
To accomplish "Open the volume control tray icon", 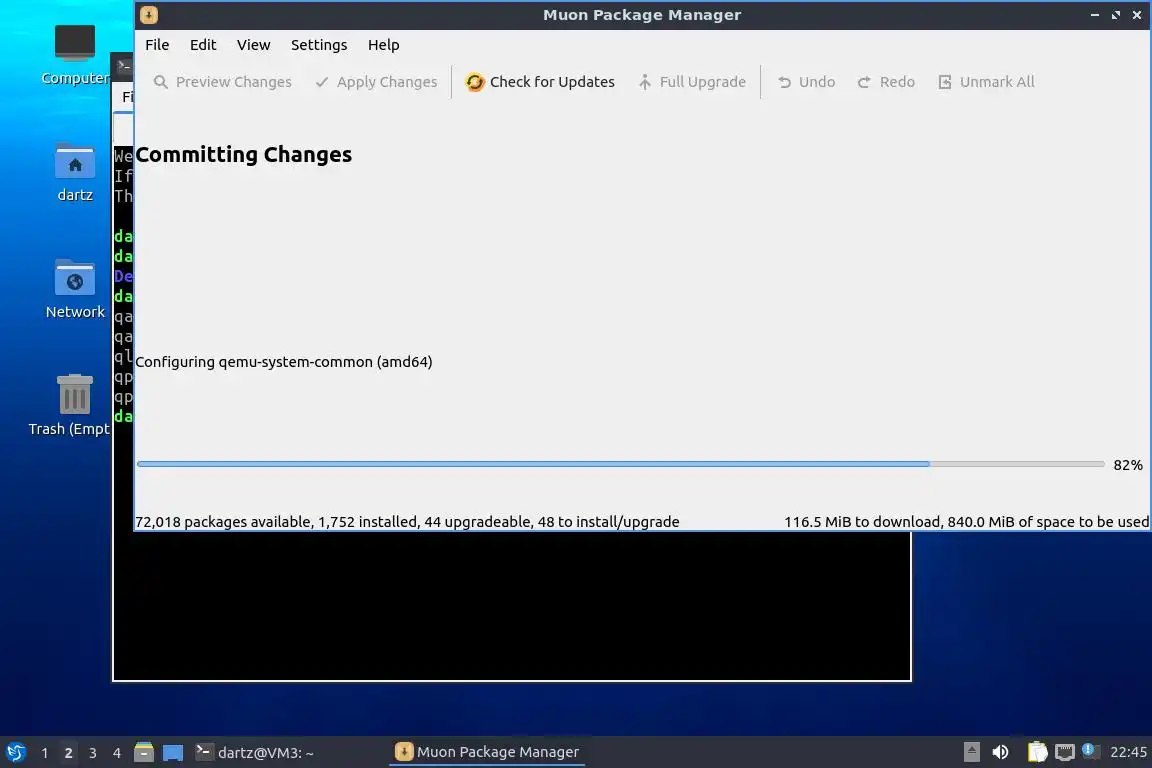I will click(x=1001, y=752).
